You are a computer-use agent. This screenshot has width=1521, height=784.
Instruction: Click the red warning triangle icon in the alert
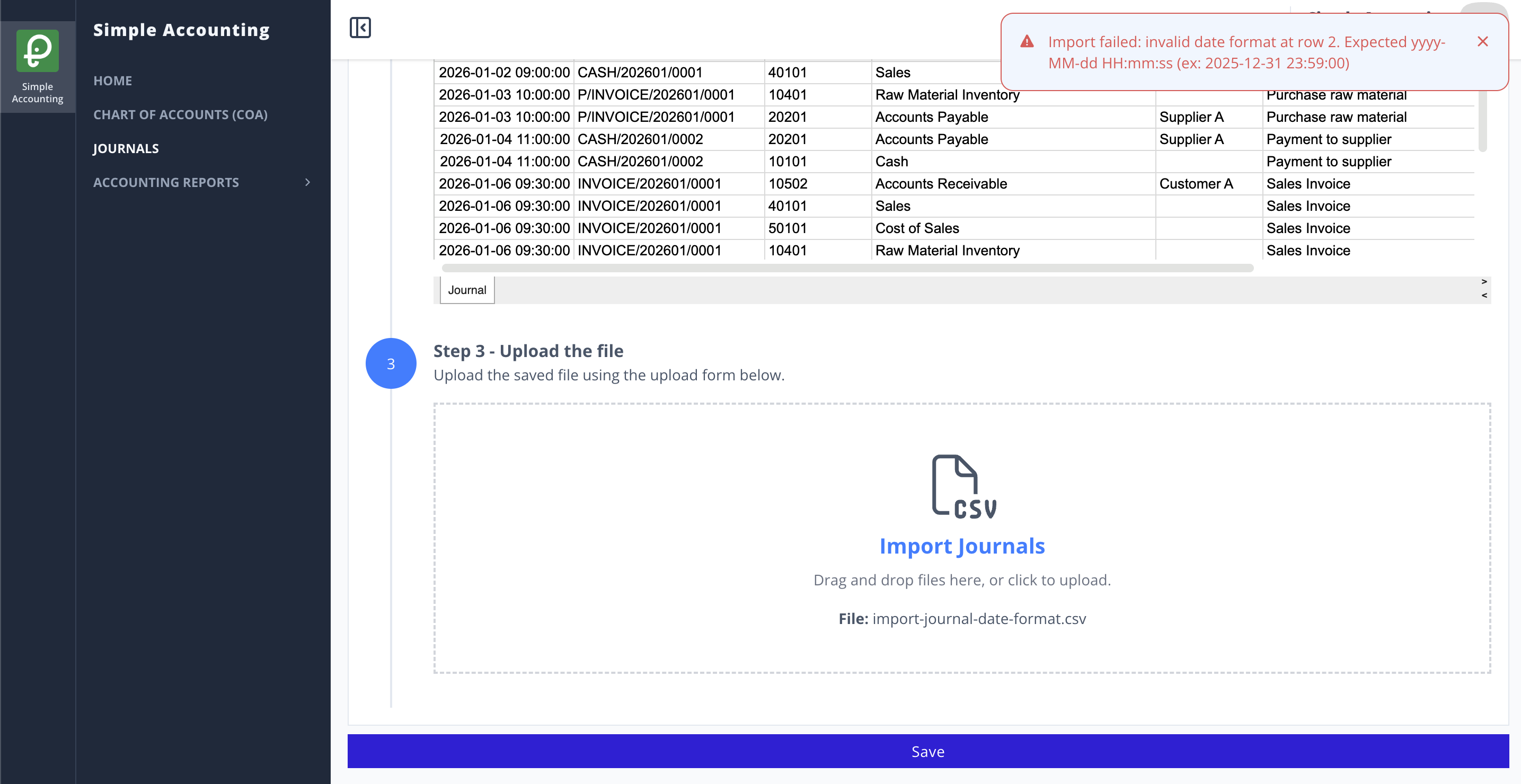click(x=1027, y=41)
